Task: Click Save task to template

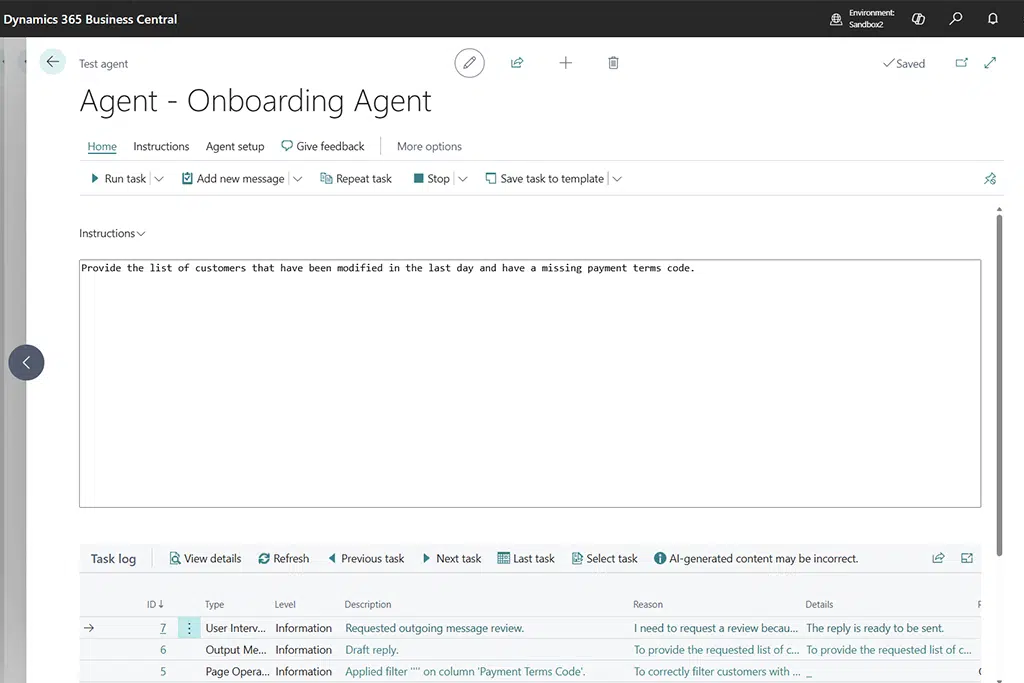Action: [545, 178]
